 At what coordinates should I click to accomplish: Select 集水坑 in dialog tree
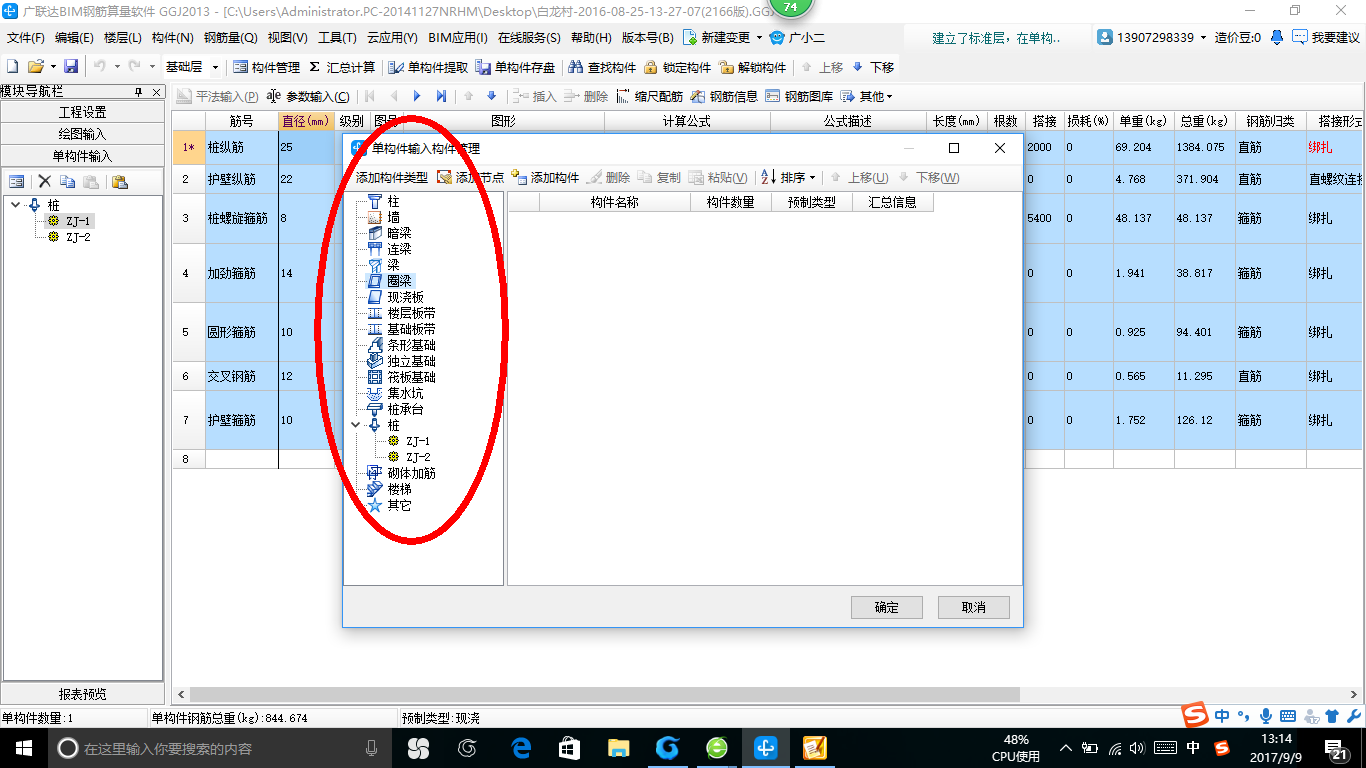405,393
